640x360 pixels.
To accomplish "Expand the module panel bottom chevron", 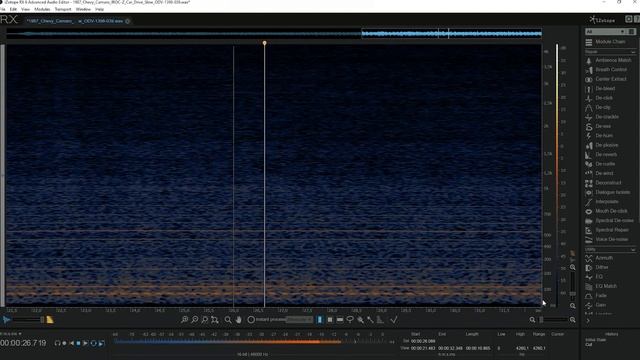I will (588, 321).
